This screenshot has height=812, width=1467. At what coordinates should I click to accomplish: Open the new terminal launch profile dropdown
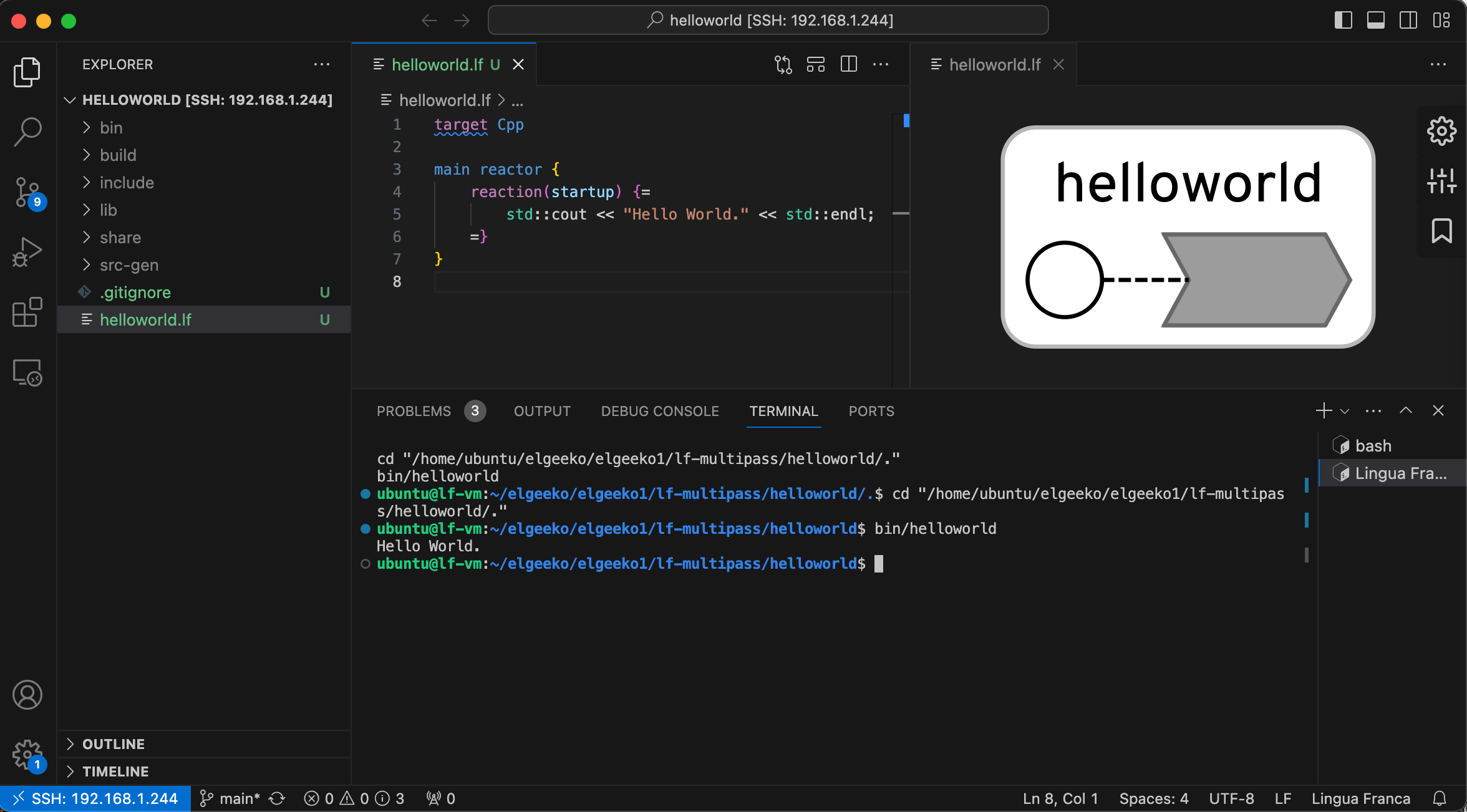(1345, 411)
